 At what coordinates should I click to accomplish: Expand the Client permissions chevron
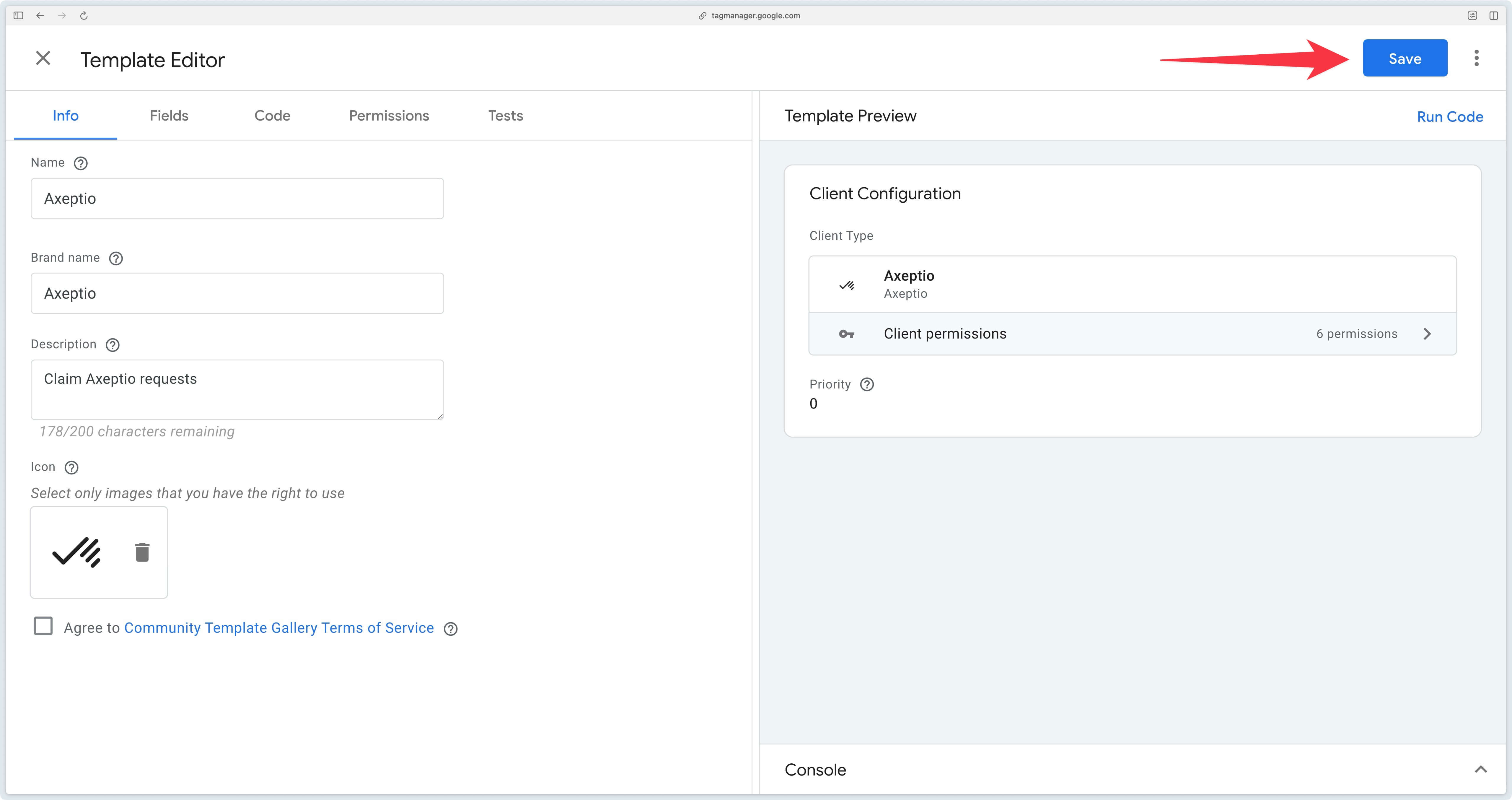[1428, 334]
